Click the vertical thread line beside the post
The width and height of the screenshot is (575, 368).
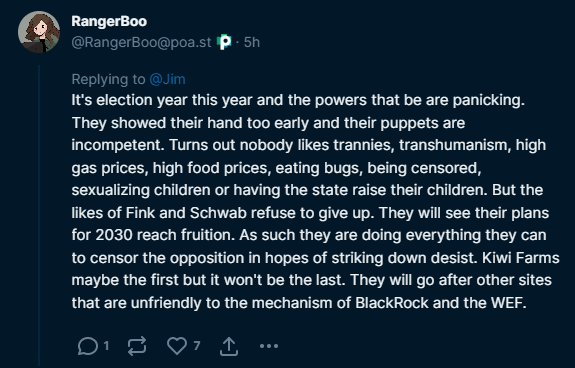tap(39, 216)
